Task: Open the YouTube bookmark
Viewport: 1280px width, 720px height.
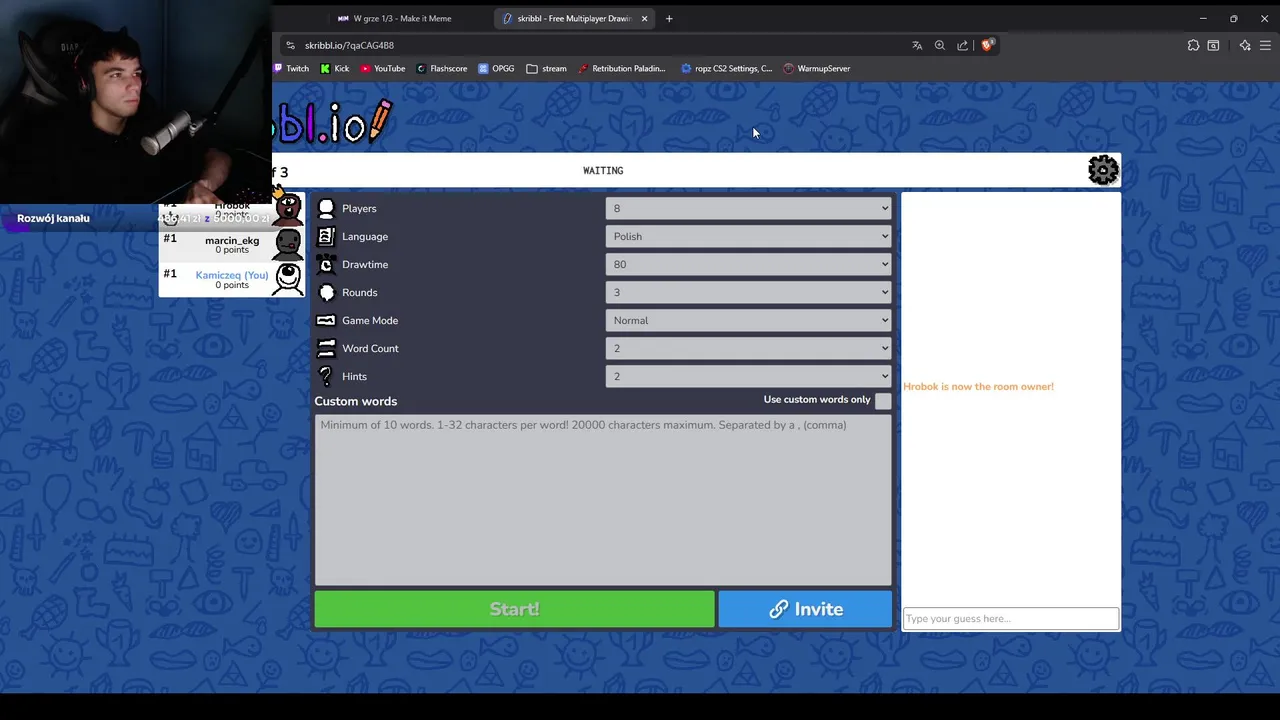Action: click(x=382, y=68)
